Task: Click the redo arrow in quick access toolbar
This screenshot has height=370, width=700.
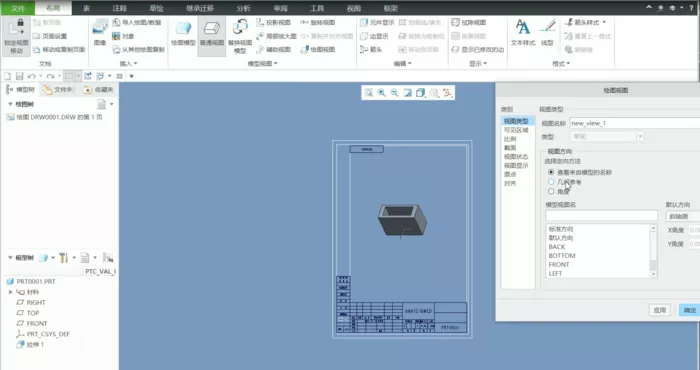Action: [50, 76]
